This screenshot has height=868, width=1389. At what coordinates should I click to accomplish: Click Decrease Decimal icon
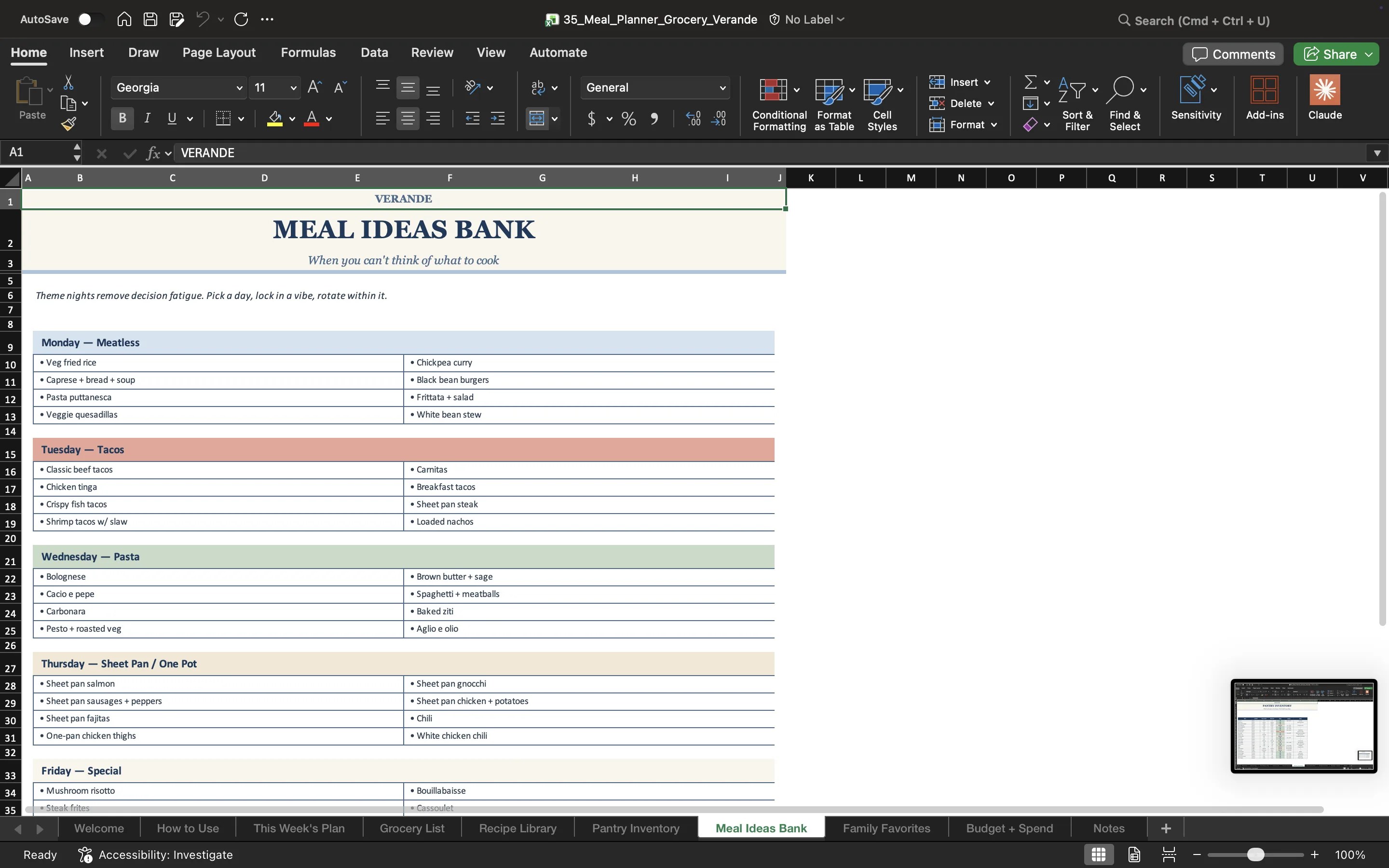coord(719,119)
